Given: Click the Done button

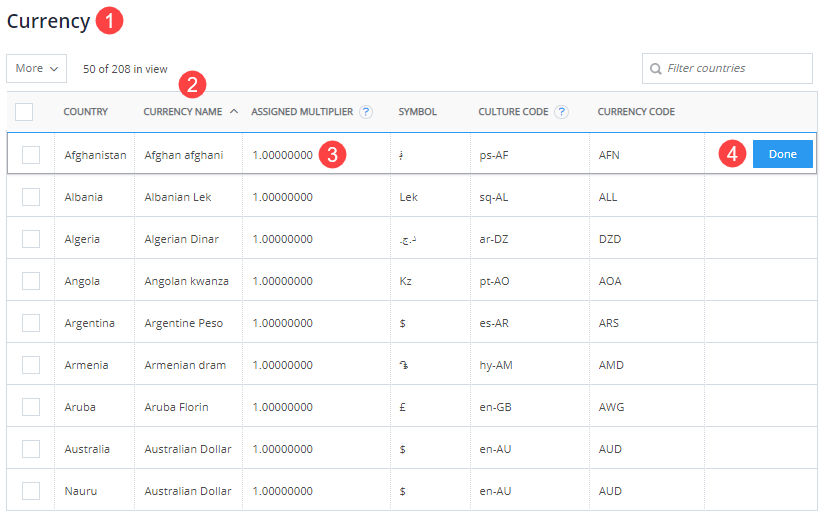Looking at the screenshot, I should (783, 154).
